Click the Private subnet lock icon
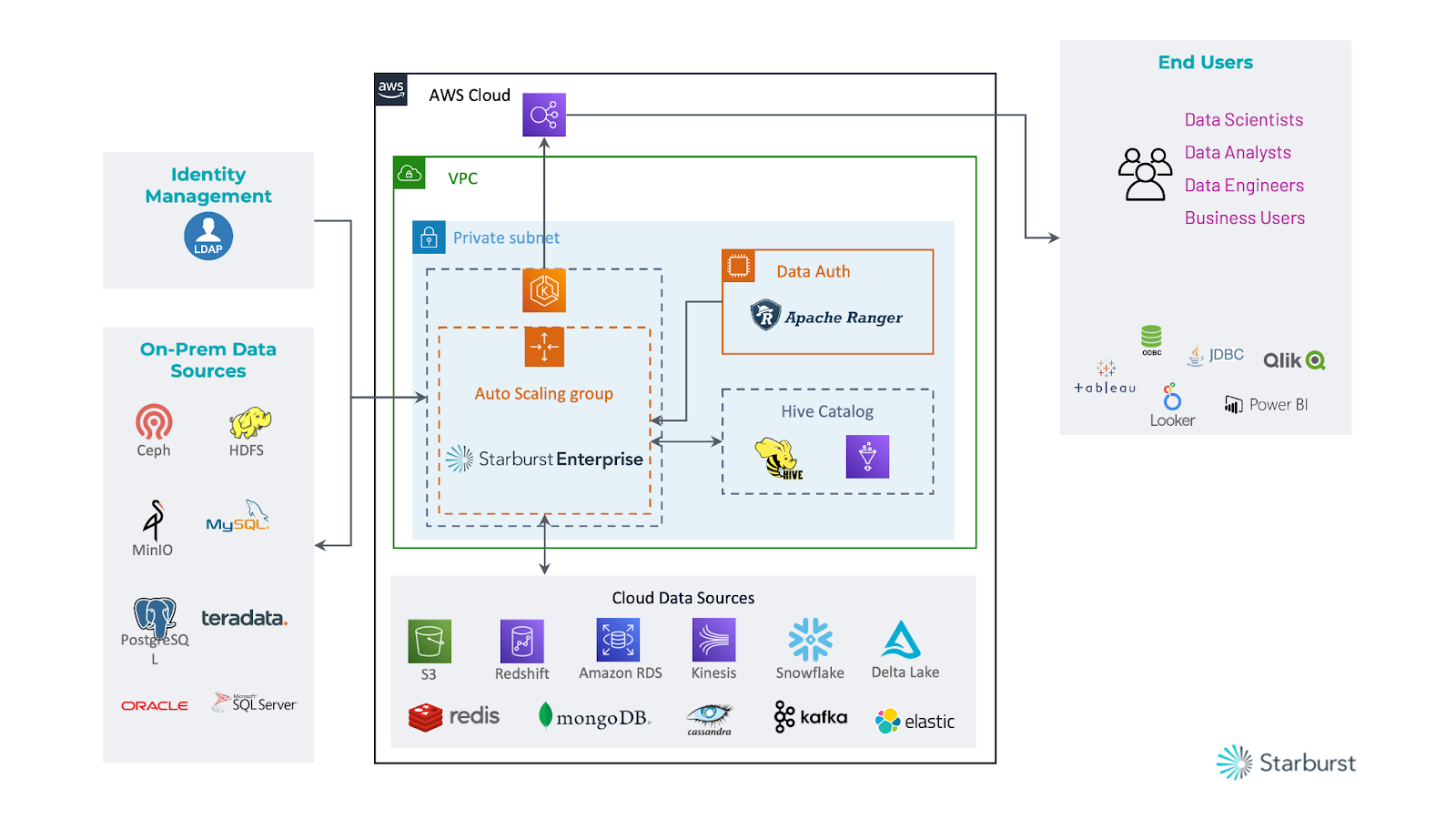This screenshot has height=819, width=1456. pos(429,238)
